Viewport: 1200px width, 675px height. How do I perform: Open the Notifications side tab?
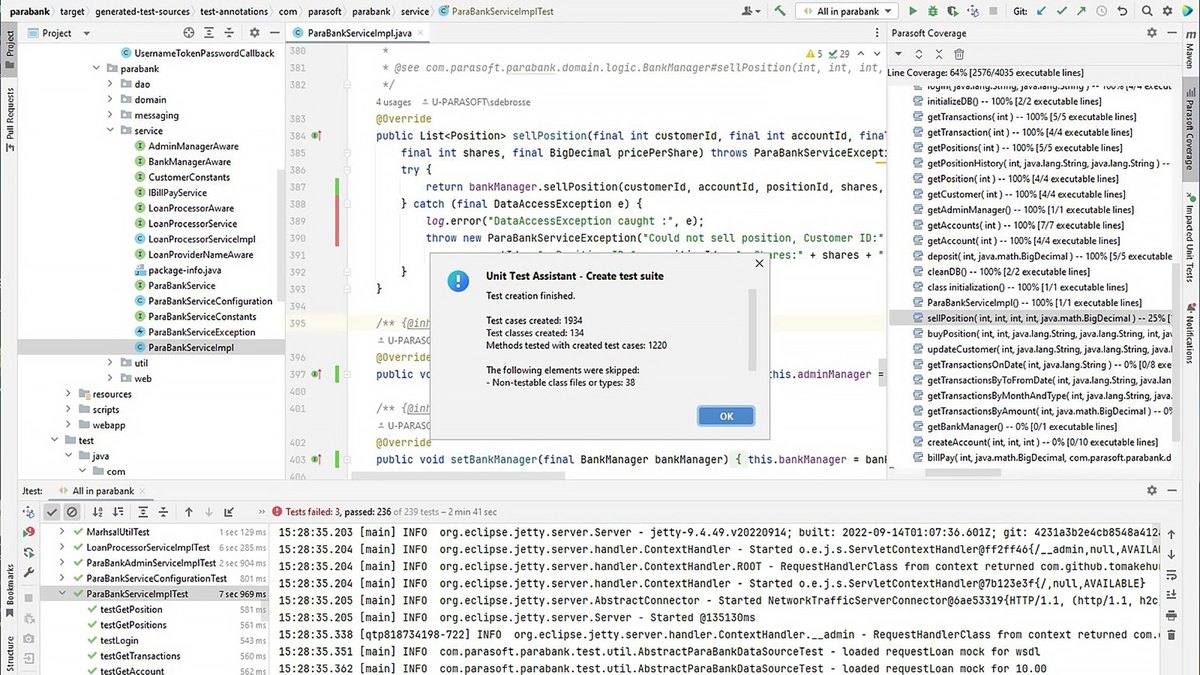[1190, 335]
